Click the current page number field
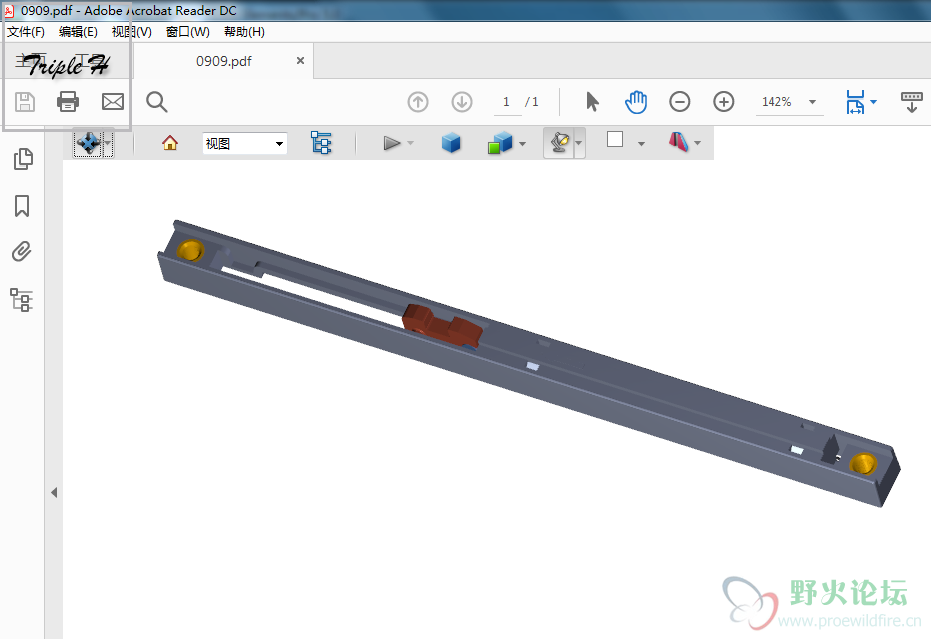 (x=506, y=102)
